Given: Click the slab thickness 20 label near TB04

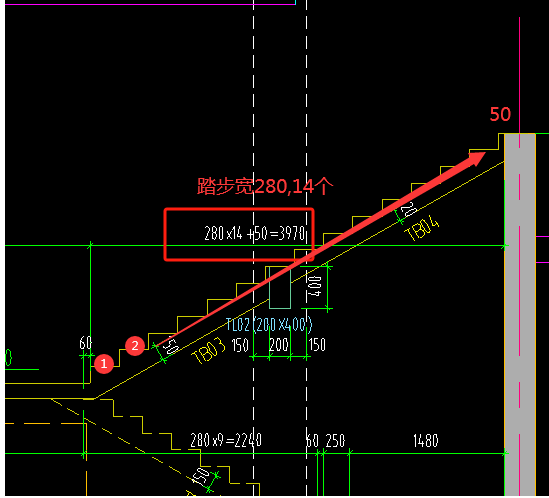Looking at the screenshot, I should pyautogui.click(x=408, y=209).
